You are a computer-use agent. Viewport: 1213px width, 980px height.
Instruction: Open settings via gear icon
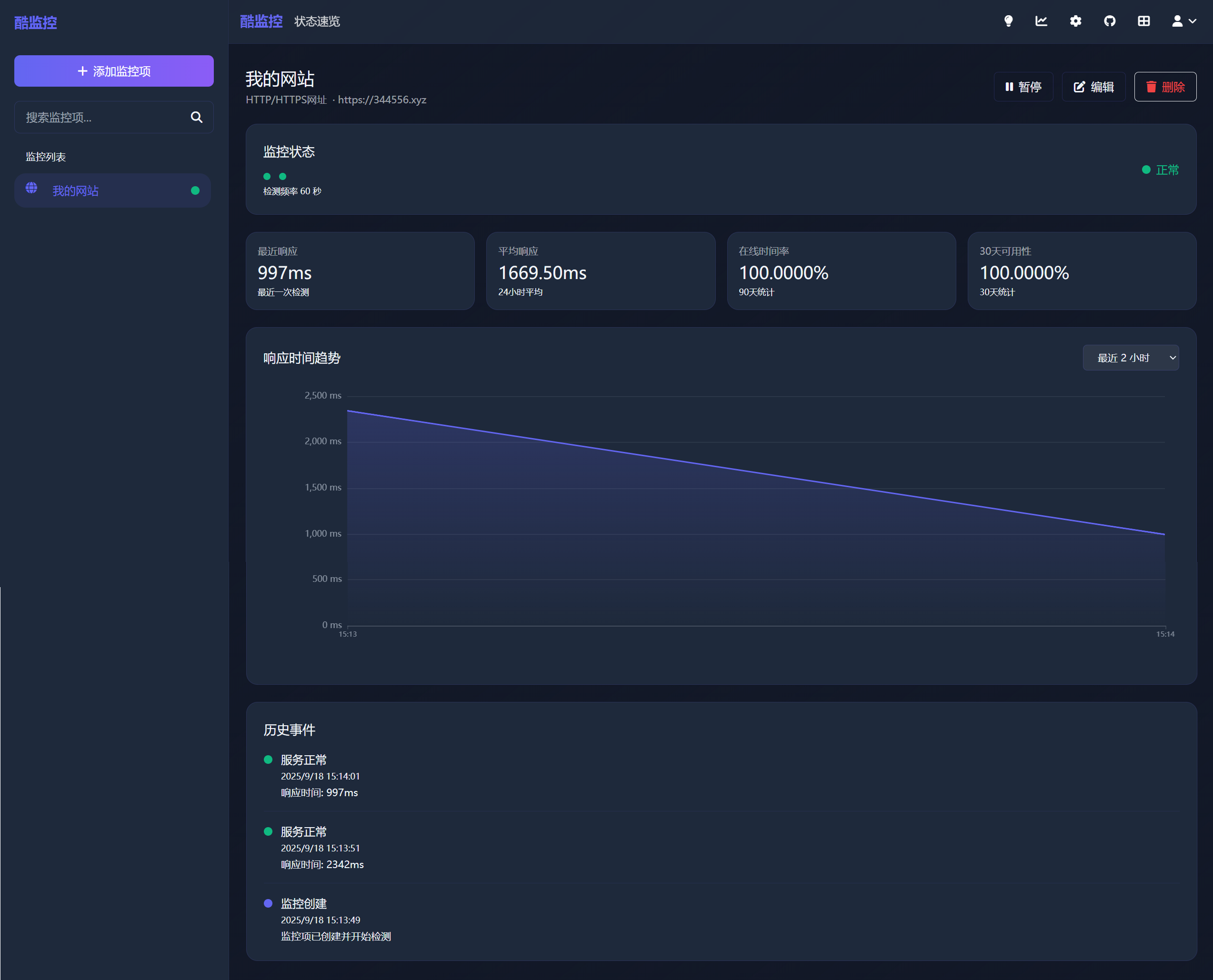pyautogui.click(x=1075, y=21)
